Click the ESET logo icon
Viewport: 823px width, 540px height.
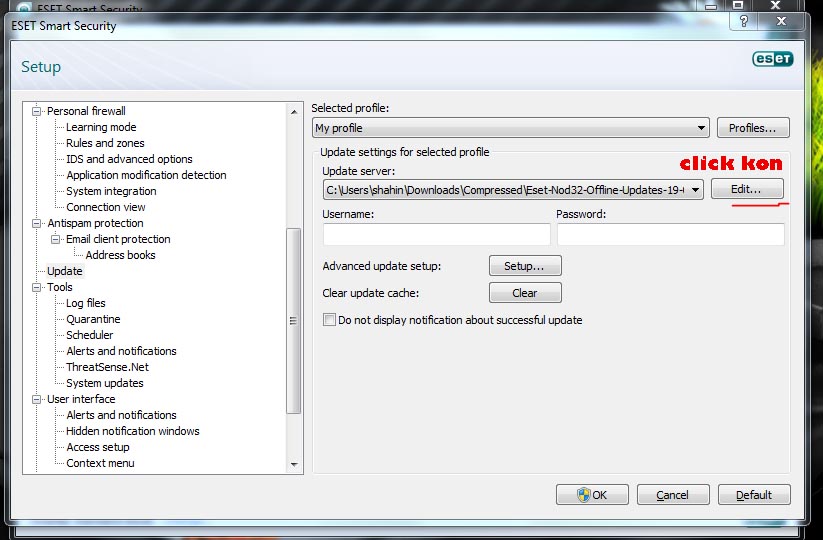(773, 59)
